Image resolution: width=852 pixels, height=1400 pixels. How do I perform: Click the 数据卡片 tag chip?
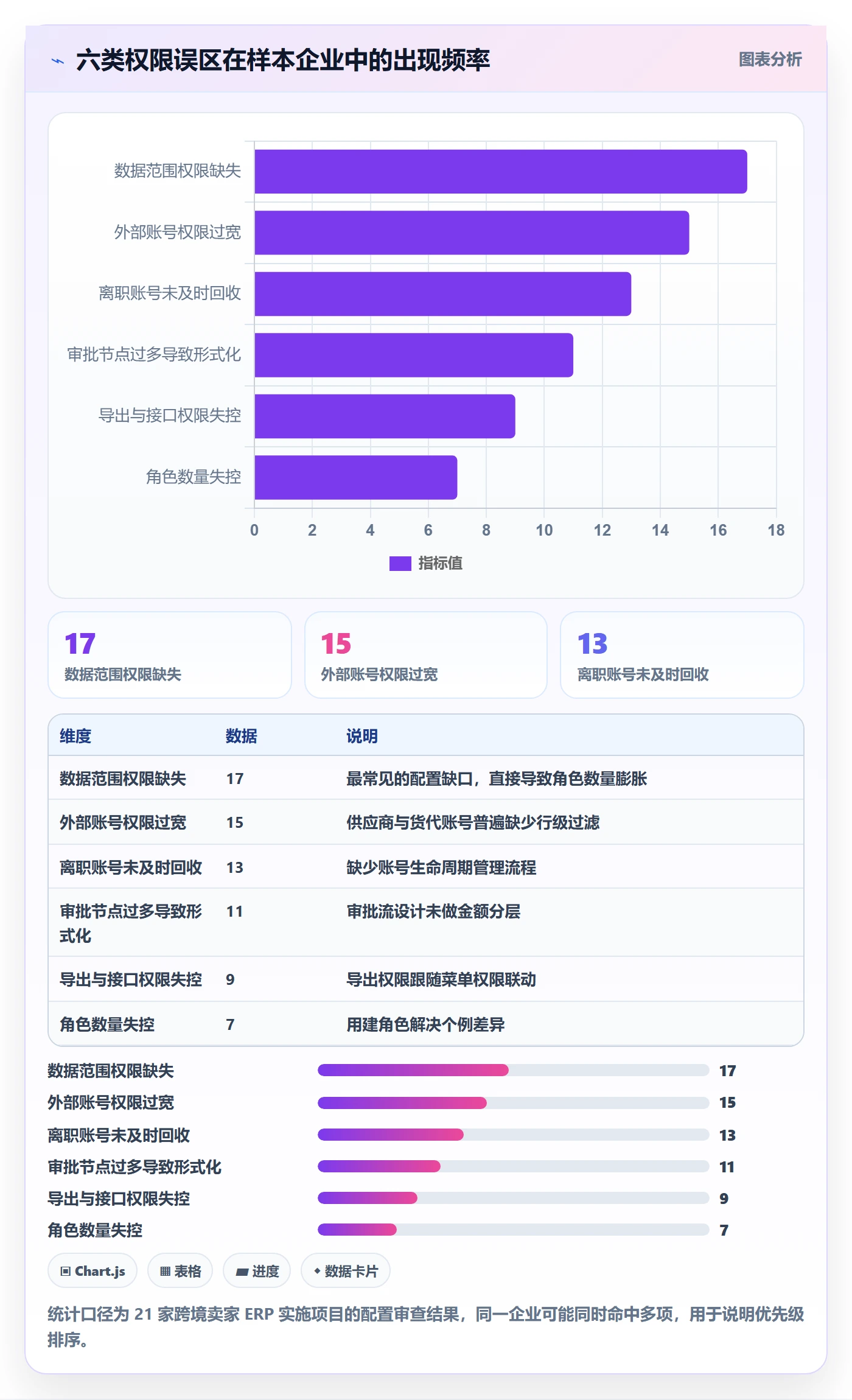click(x=346, y=1271)
